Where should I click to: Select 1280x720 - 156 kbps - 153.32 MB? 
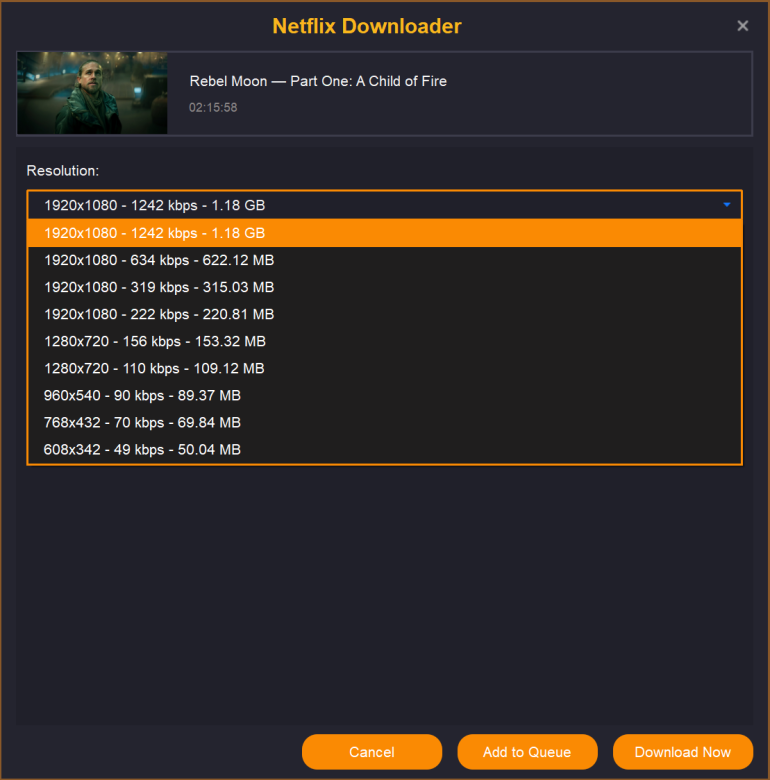(385, 341)
